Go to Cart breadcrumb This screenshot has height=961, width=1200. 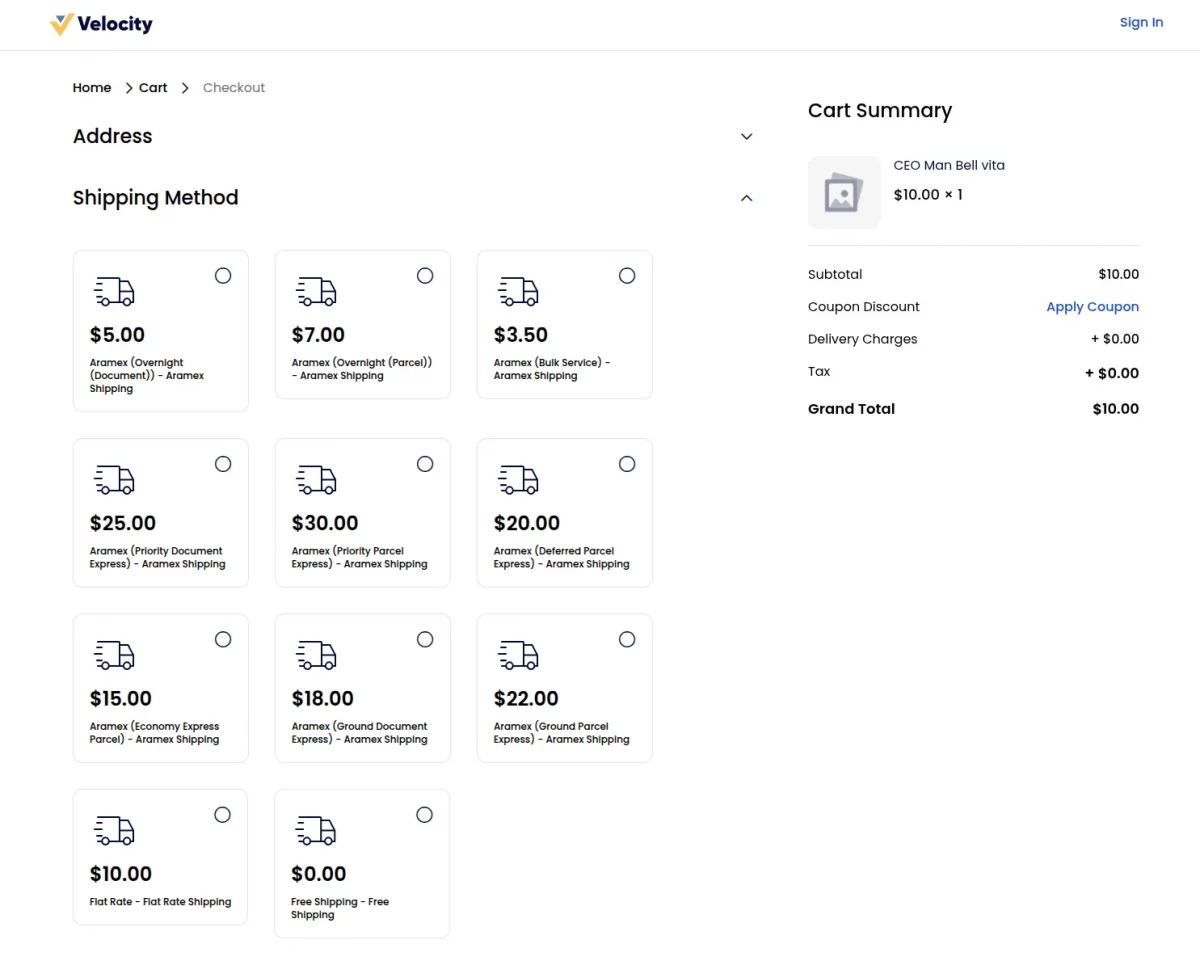click(153, 88)
